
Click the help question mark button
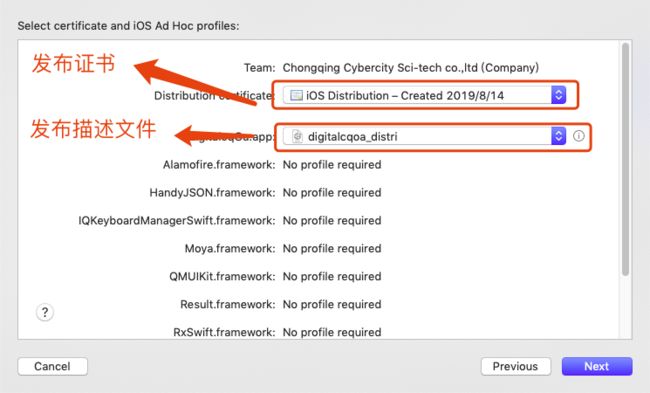(45, 312)
